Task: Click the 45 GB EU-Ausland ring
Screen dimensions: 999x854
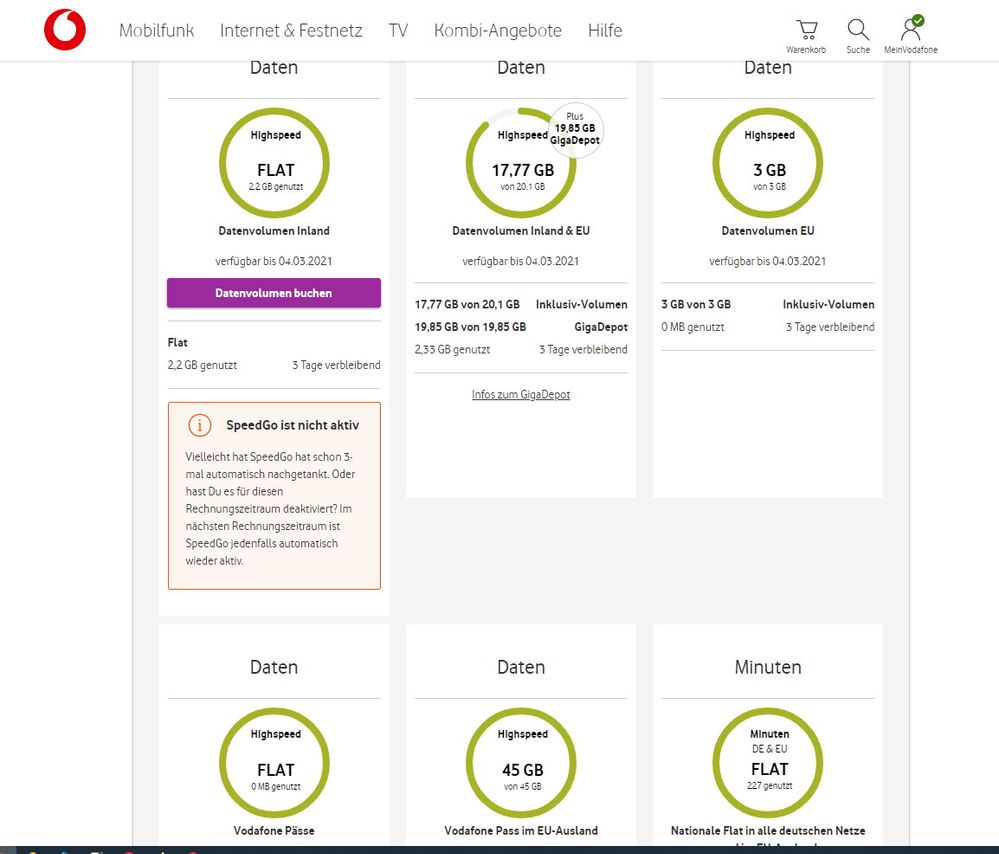Action: 521,762
